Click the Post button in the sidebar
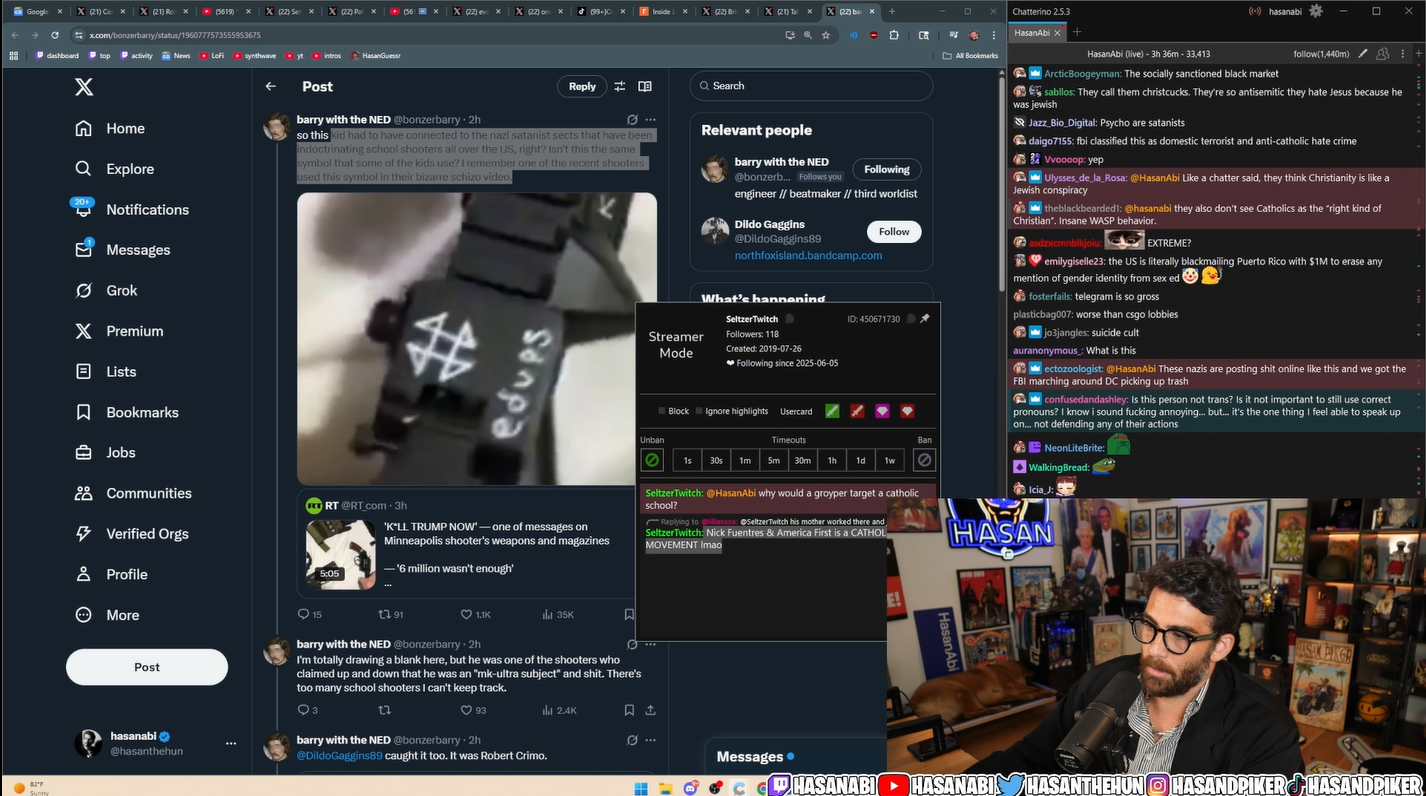The width and height of the screenshot is (1426, 796). pyautogui.click(x=147, y=667)
